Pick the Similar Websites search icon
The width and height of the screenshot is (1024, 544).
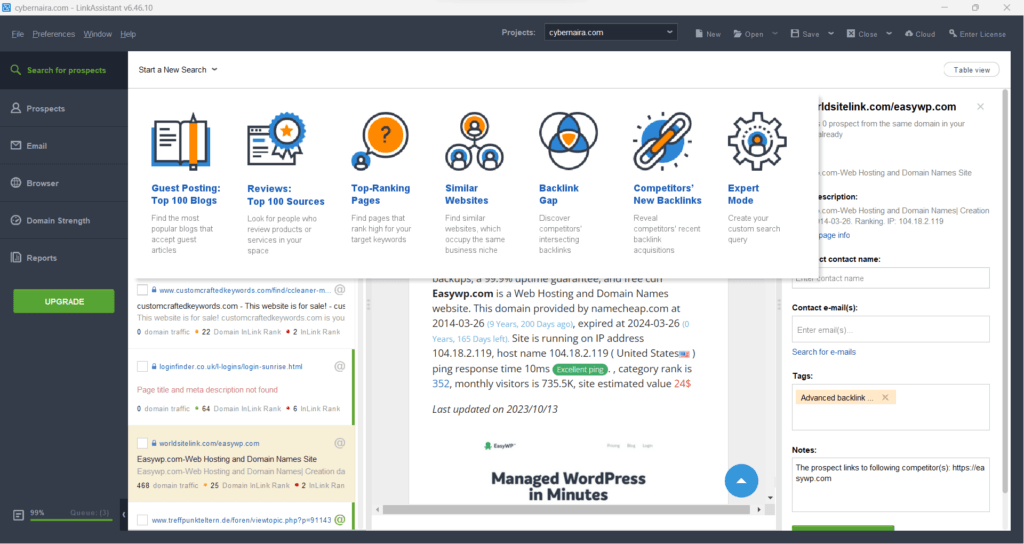(x=474, y=141)
